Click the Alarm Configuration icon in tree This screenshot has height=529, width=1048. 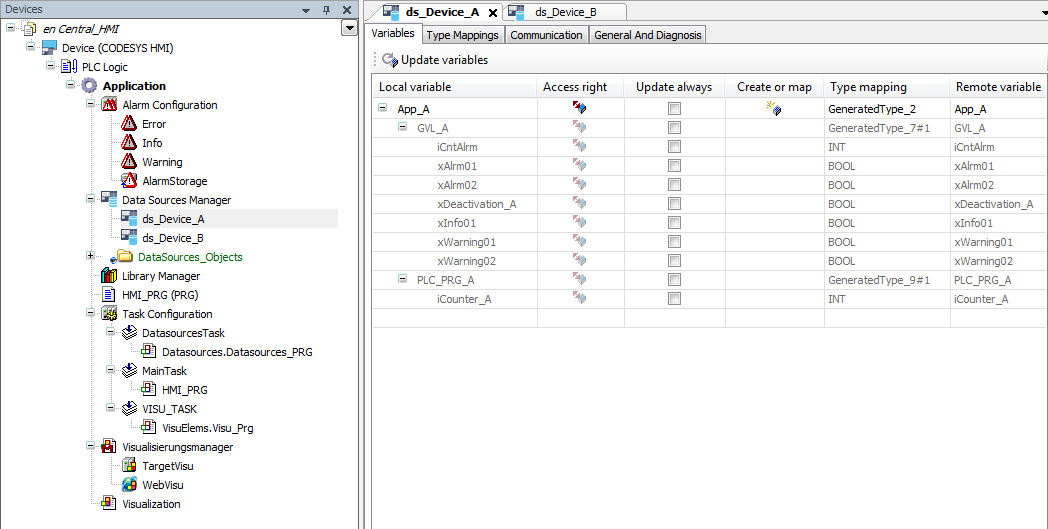tap(110, 105)
